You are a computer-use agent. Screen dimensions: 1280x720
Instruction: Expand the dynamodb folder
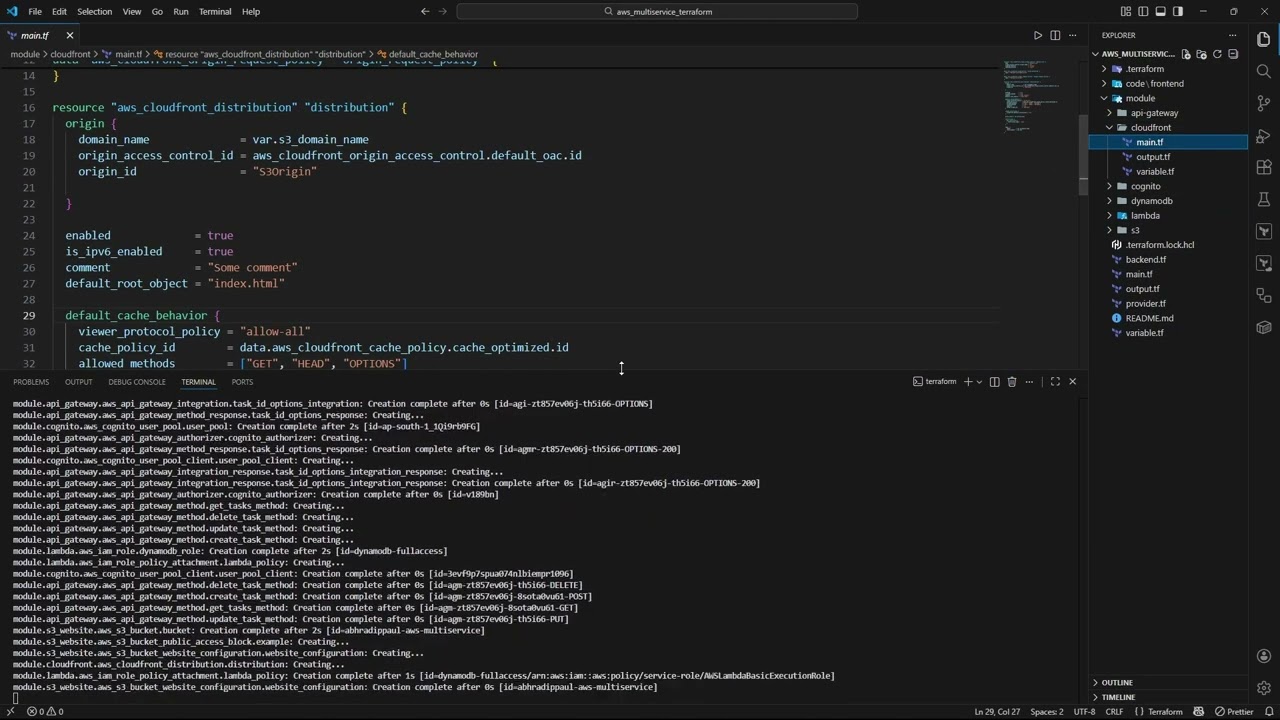[1168, 201]
